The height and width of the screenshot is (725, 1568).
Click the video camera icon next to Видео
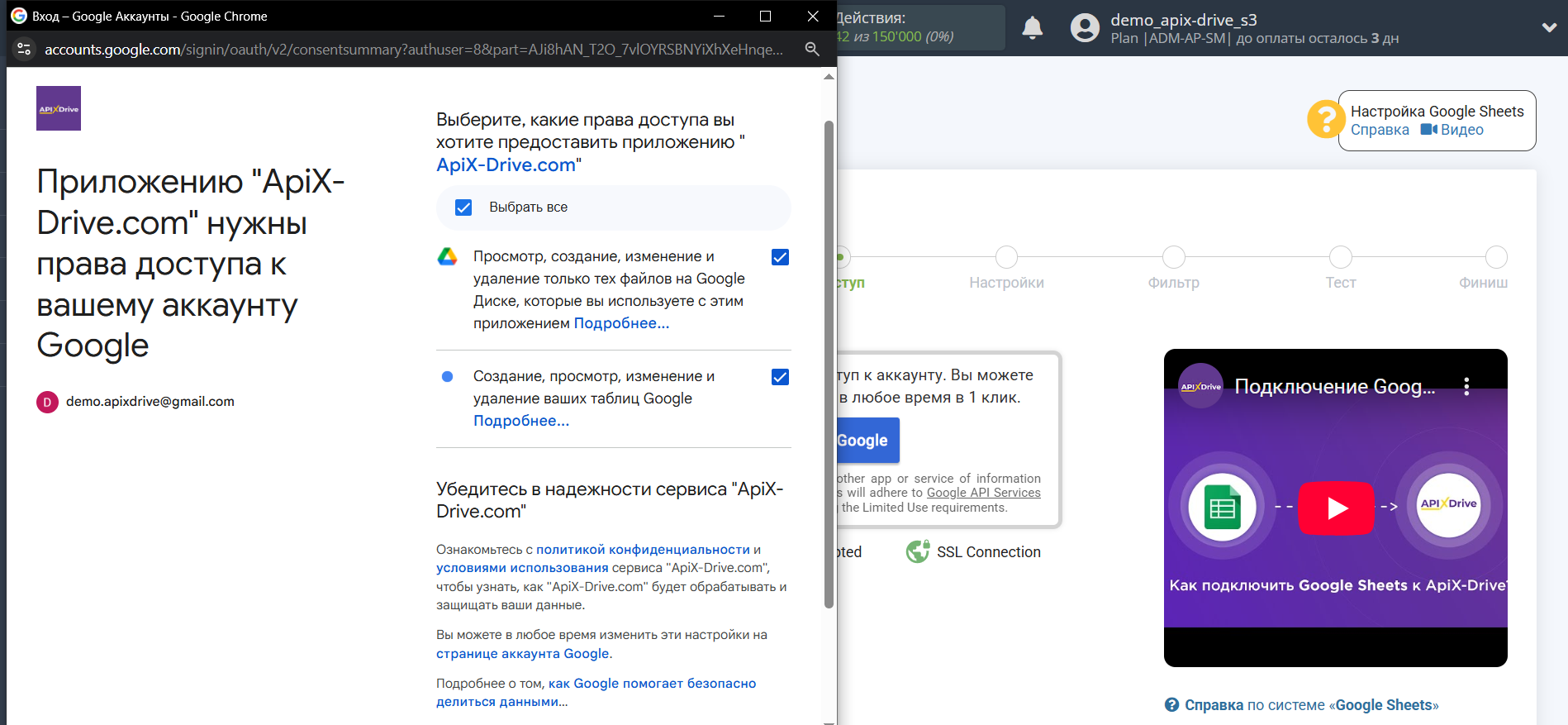(x=1429, y=130)
